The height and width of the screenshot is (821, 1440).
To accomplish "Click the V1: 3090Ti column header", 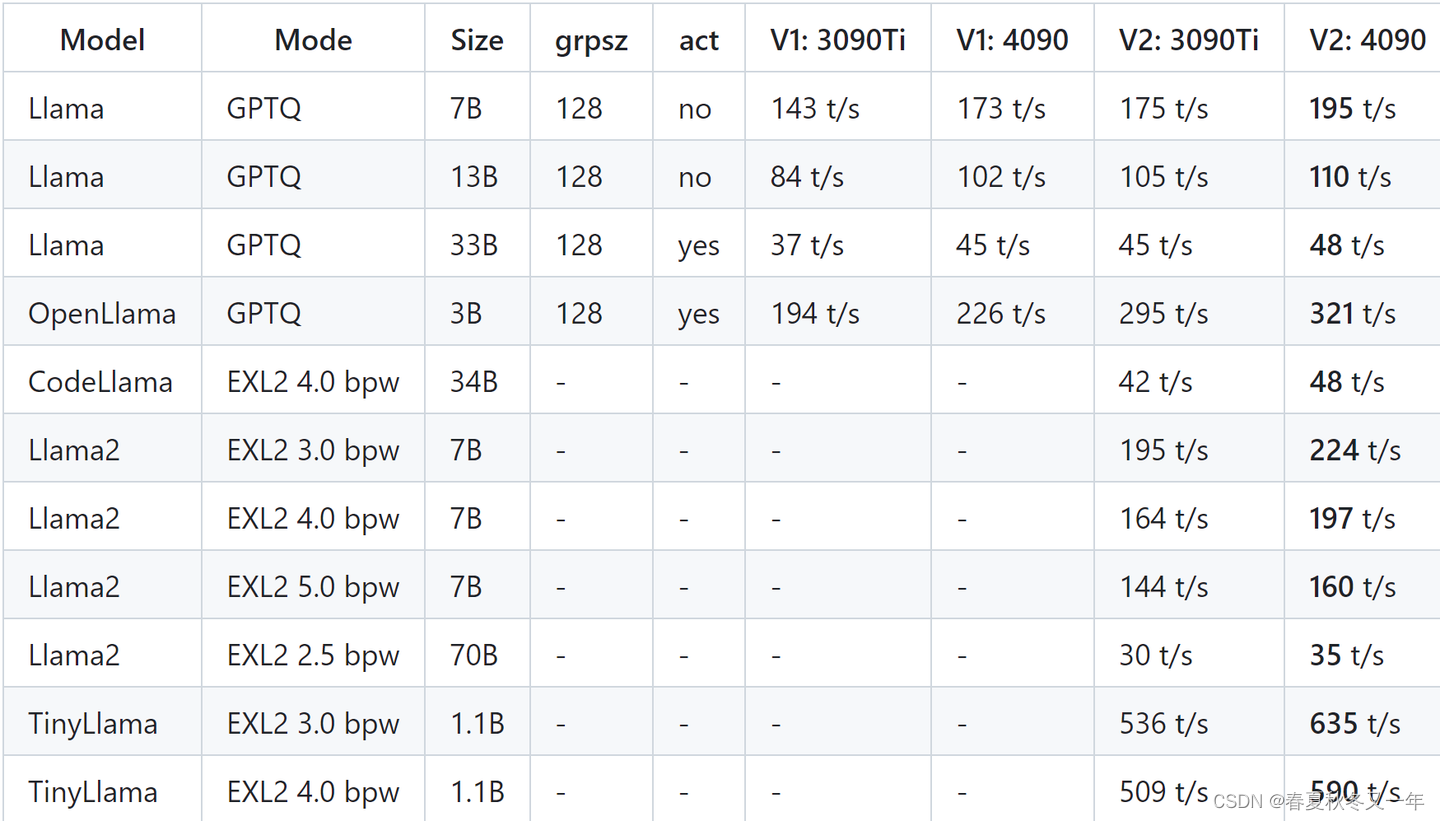I will (837, 40).
